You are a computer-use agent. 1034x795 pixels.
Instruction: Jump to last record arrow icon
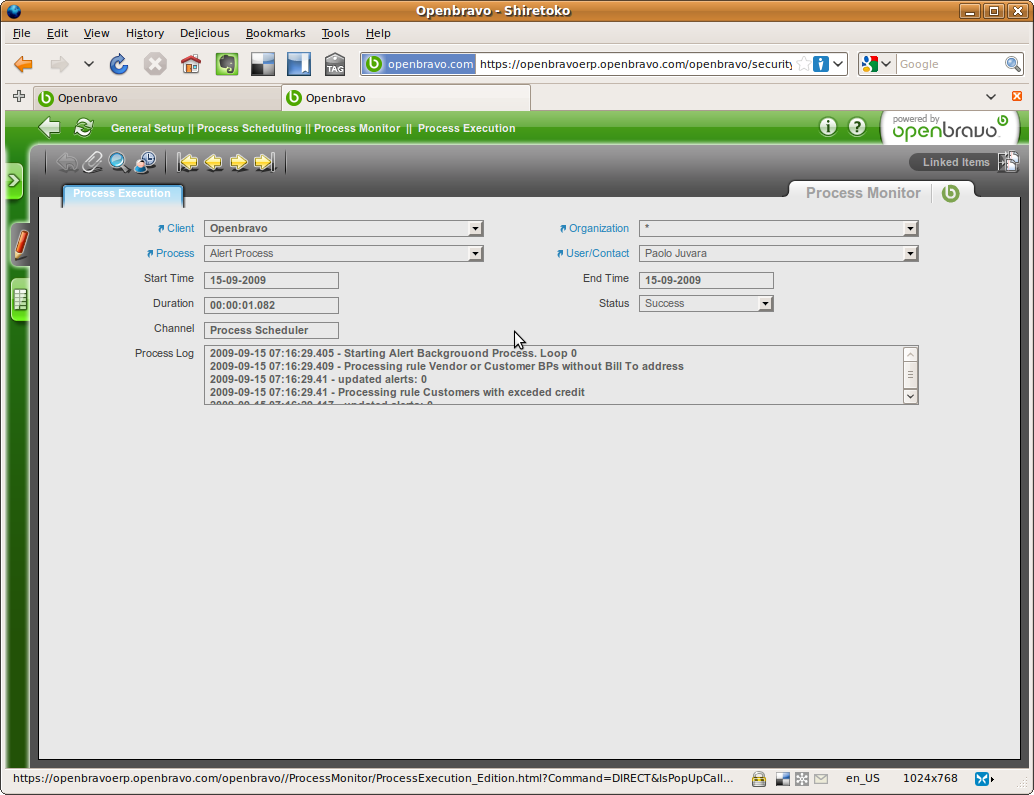coord(264,162)
